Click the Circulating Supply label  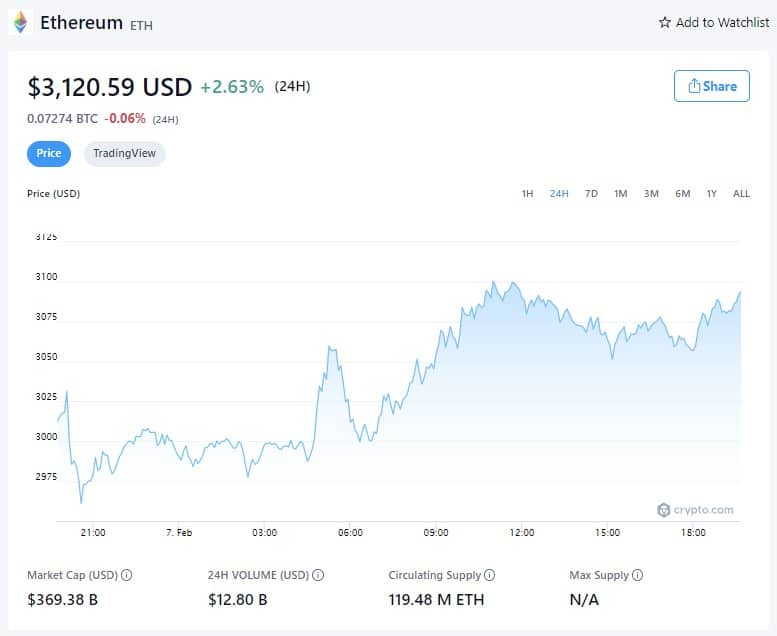435,575
